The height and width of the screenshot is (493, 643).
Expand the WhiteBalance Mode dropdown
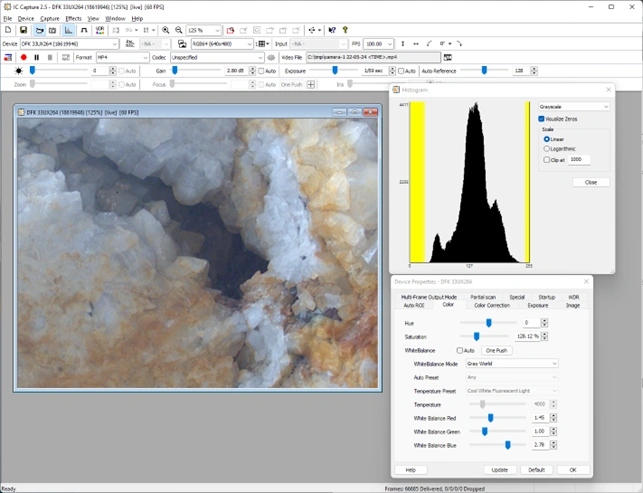point(512,364)
